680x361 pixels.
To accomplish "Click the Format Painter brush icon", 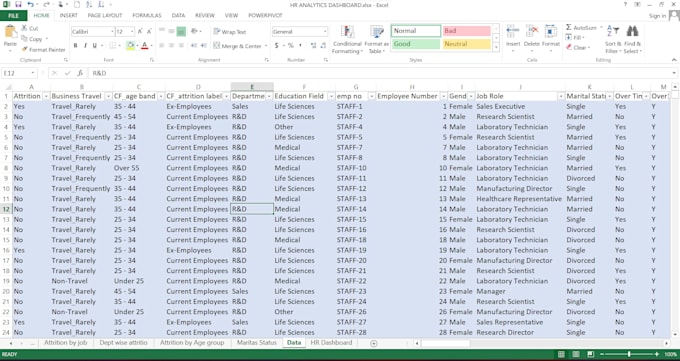I will 25,49.
